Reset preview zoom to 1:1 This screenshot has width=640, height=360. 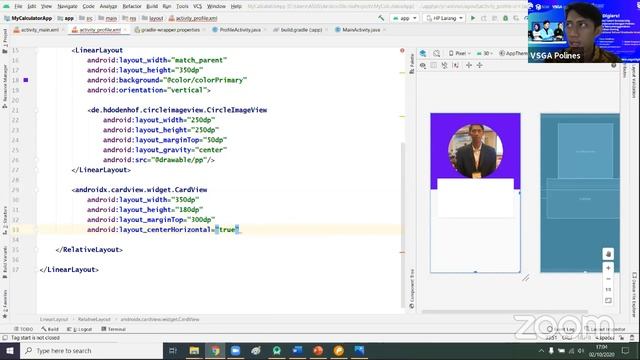click(608, 290)
